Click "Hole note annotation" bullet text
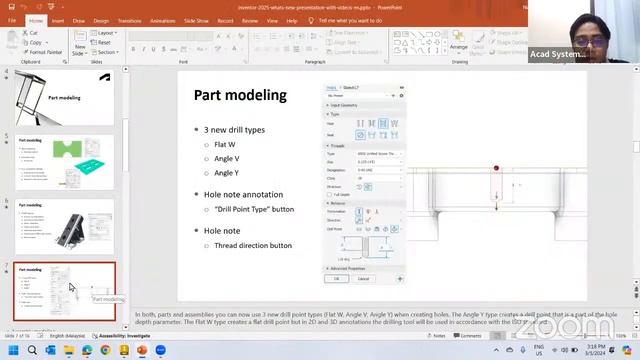This screenshot has height=360, width=640. 243,195
